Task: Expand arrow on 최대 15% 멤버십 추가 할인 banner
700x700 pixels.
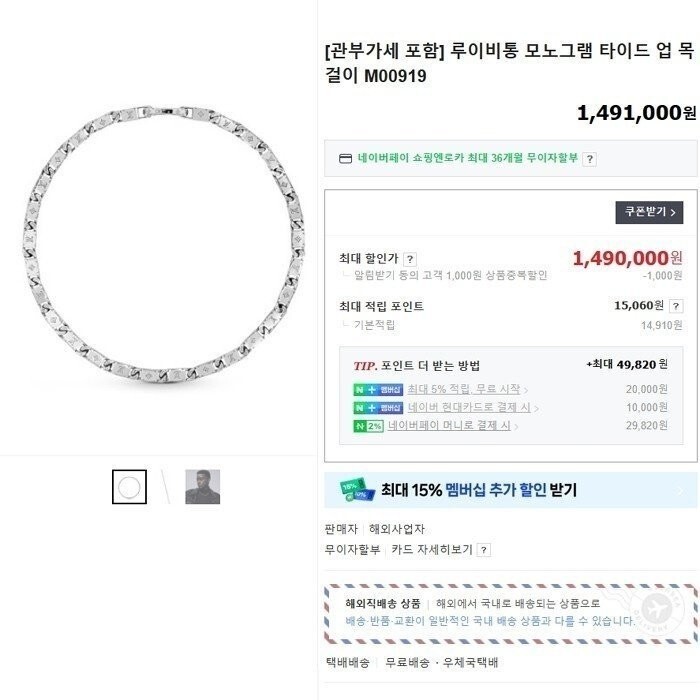Action: pyautogui.click(x=680, y=491)
